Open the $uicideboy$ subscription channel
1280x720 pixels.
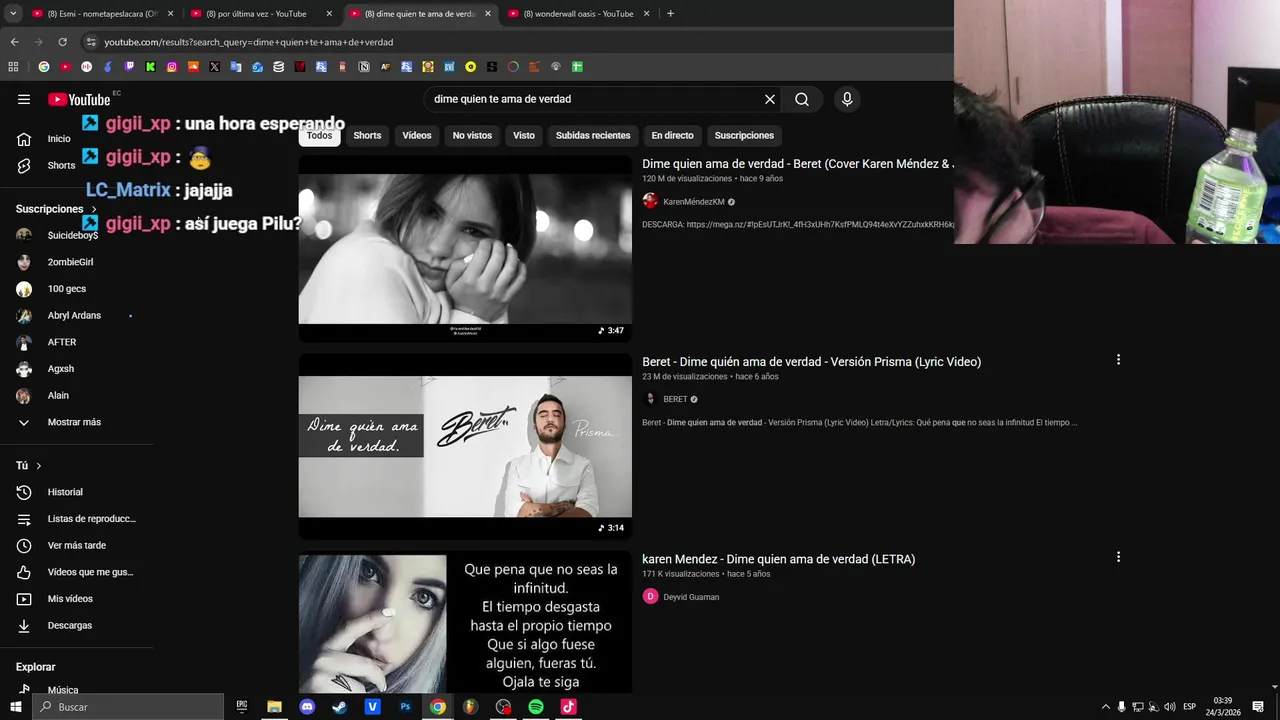72,235
